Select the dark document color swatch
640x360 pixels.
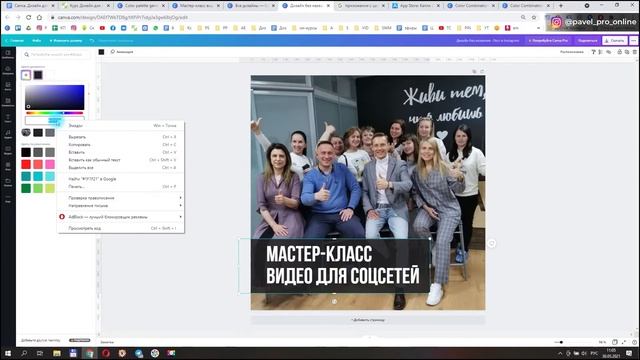tap(38, 75)
